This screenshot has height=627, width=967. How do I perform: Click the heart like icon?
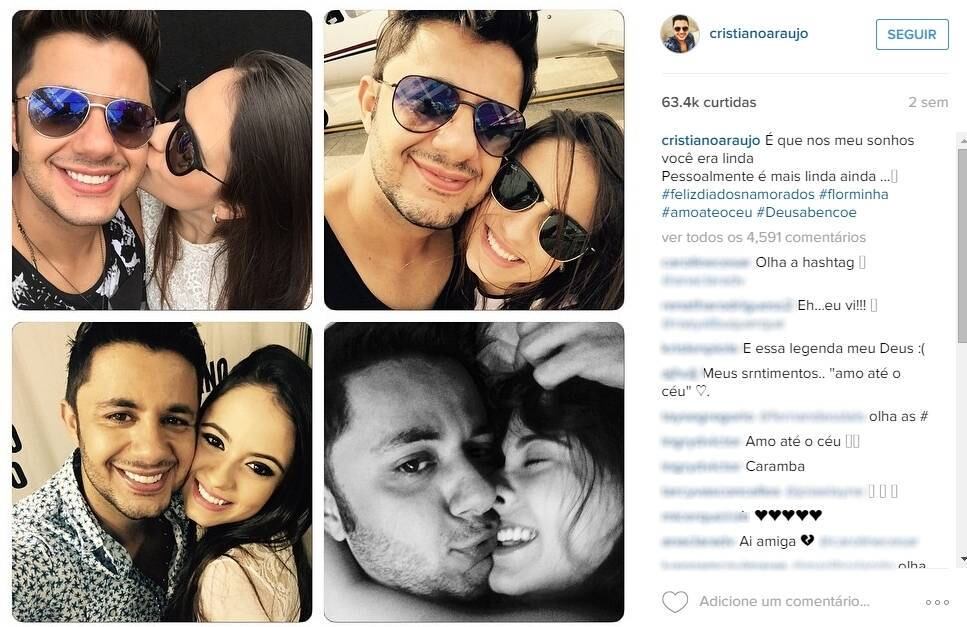click(x=674, y=602)
